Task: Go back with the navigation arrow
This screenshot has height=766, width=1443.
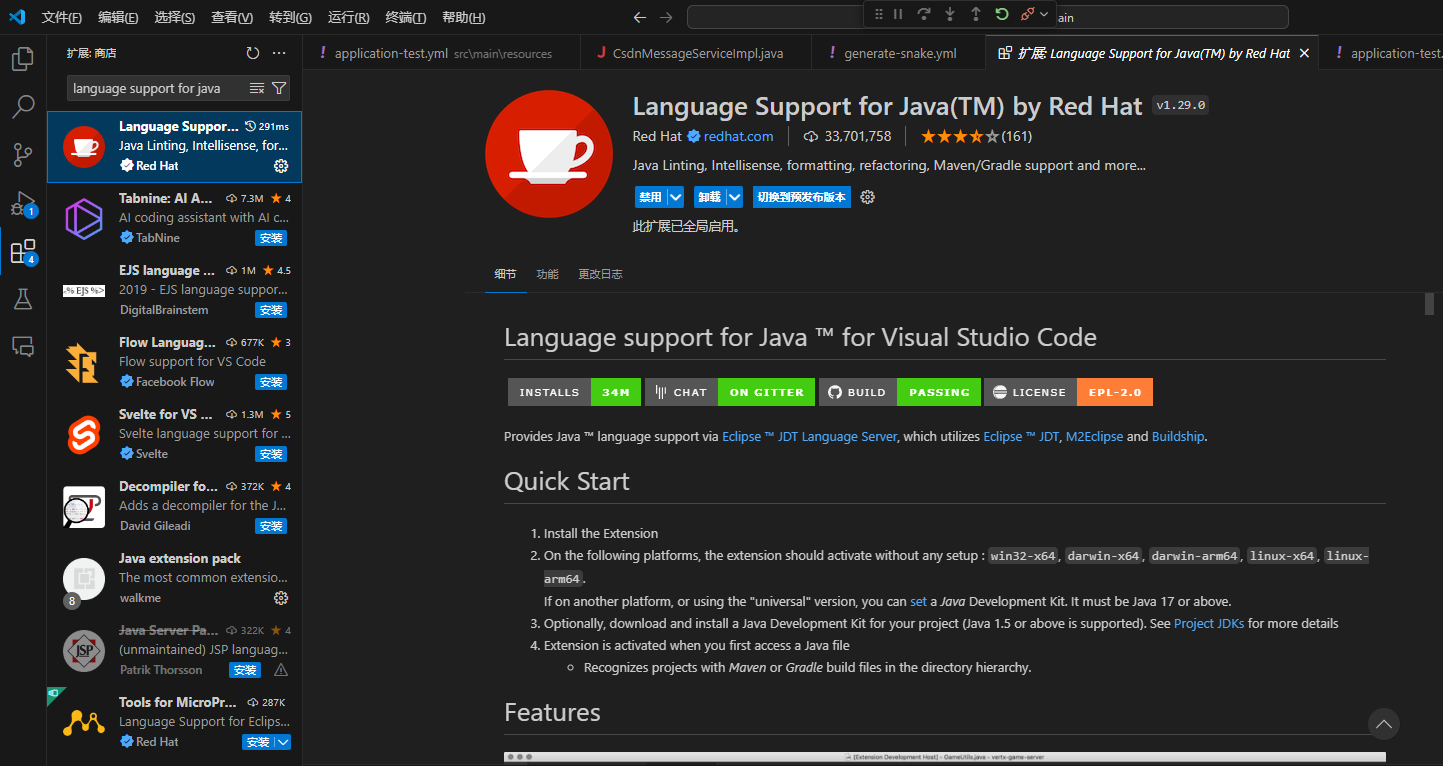Action: click(x=641, y=17)
